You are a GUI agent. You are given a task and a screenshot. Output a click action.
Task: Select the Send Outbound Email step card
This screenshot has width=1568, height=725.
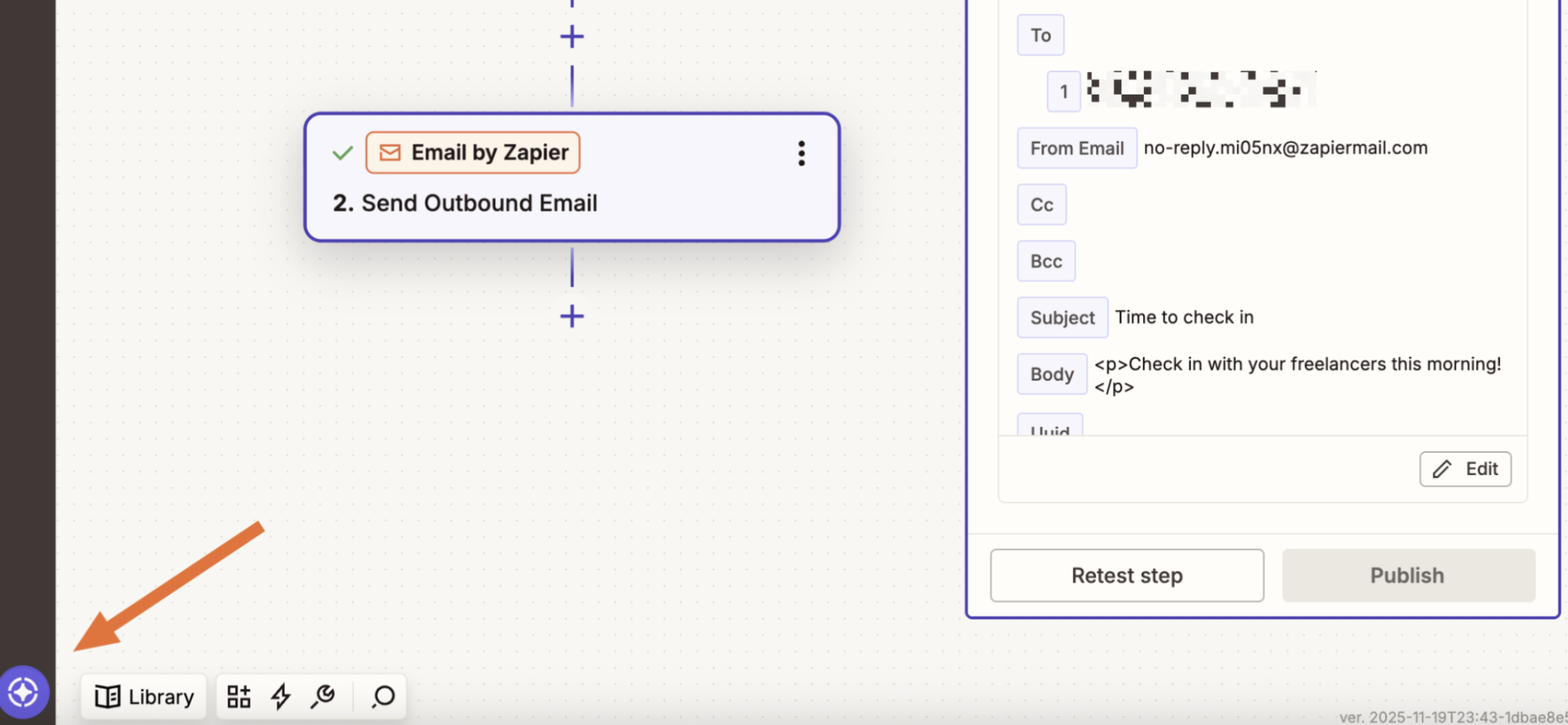click(x=572, y=203)
